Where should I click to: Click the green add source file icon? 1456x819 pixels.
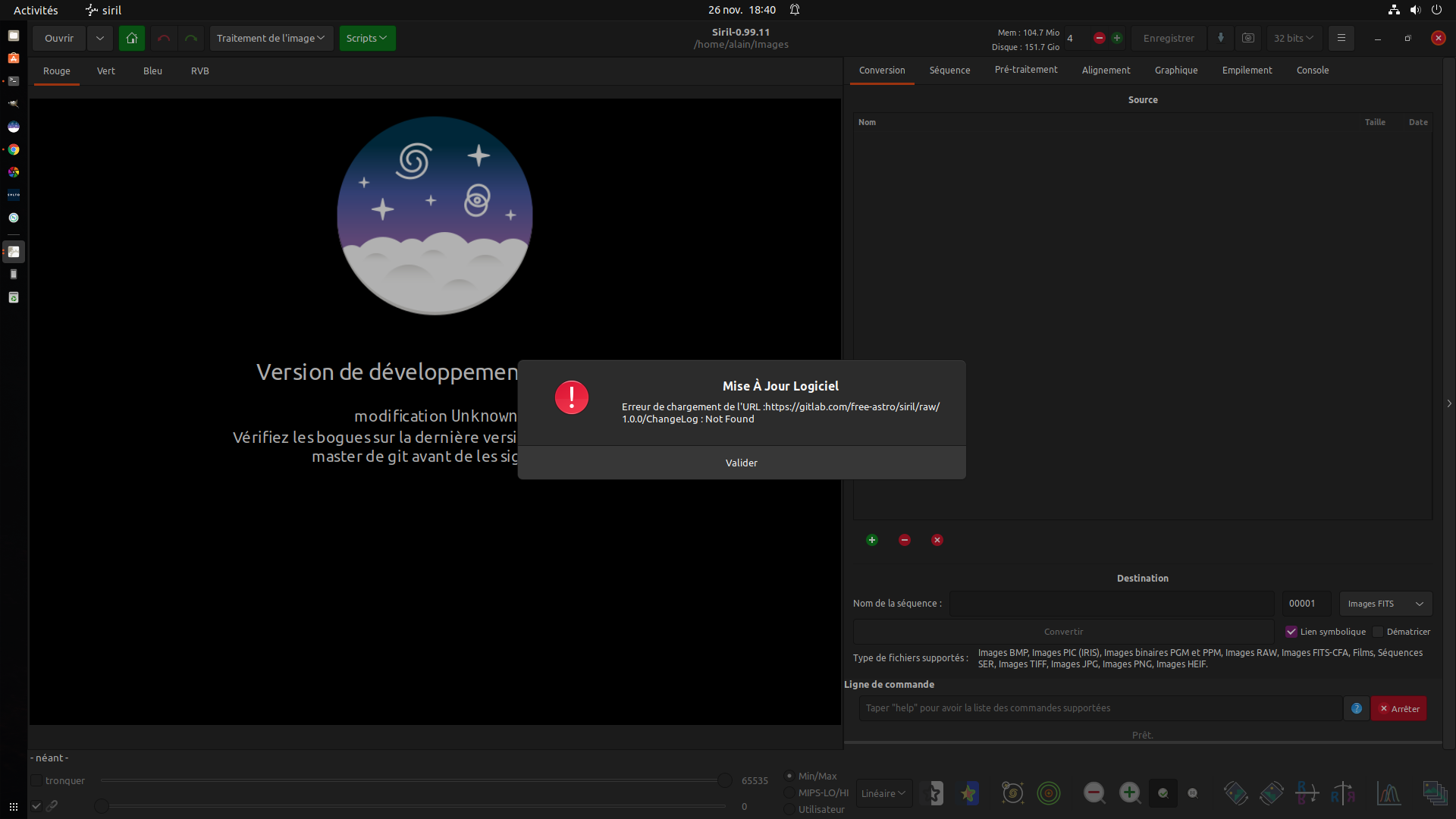[x=872, y=540]
